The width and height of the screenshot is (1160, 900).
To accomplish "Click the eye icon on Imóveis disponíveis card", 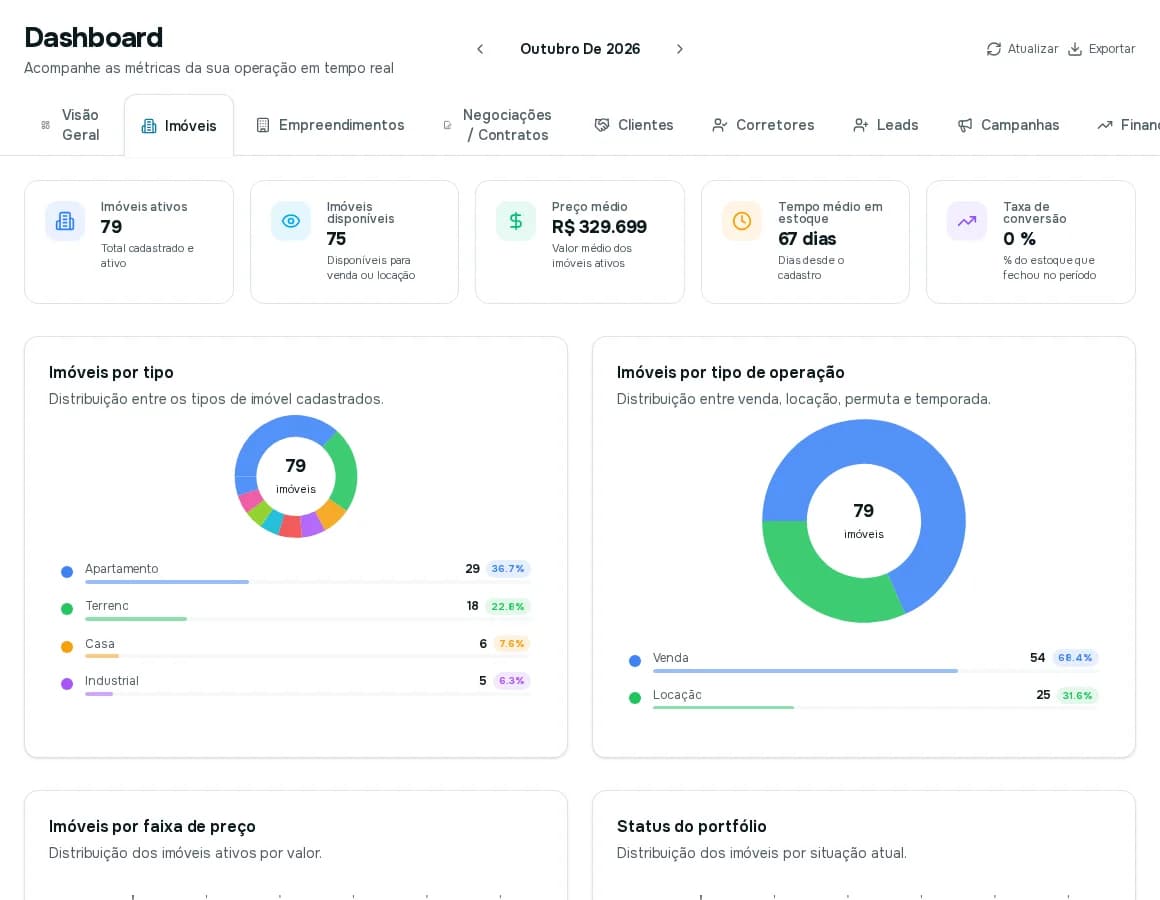I will [291, 221].
